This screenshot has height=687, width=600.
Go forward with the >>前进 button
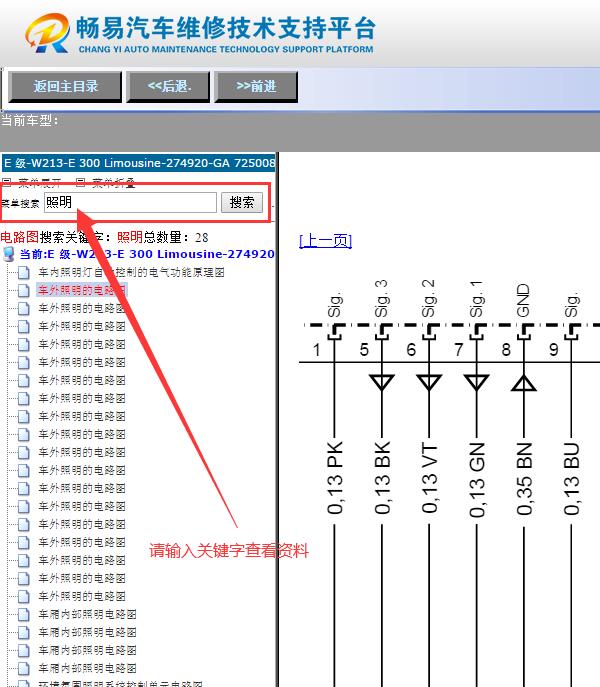click(x=256, y=87)
